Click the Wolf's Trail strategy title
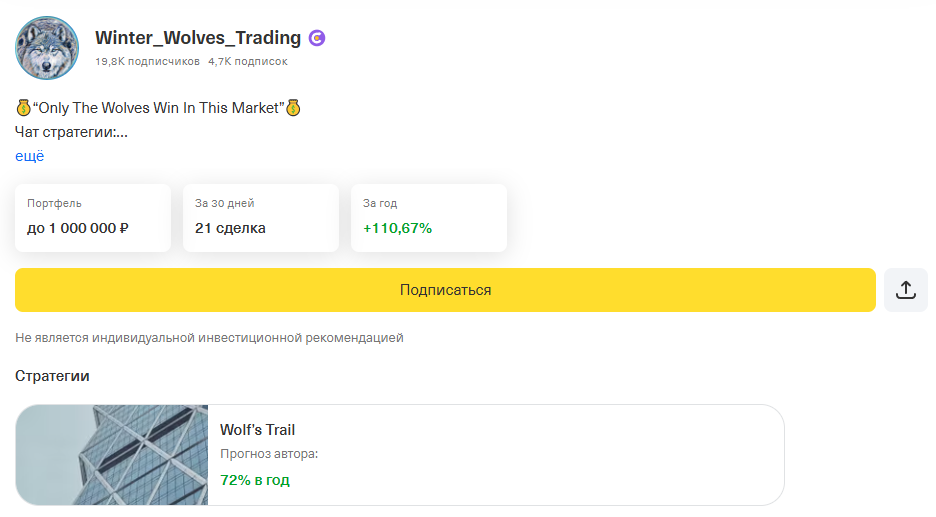Viewport: 936px width, 517px height. 258,430
